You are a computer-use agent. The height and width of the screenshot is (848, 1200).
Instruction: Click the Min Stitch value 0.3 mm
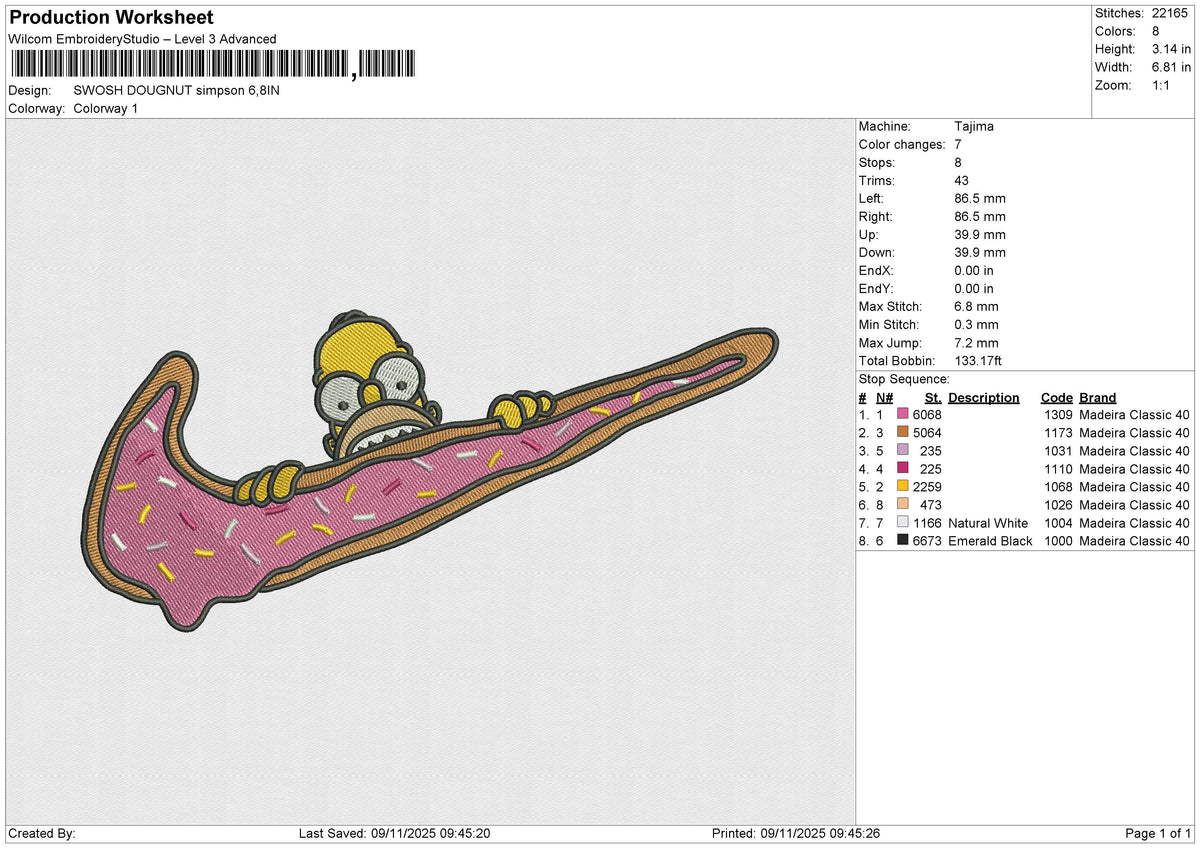tap(976, 325)
